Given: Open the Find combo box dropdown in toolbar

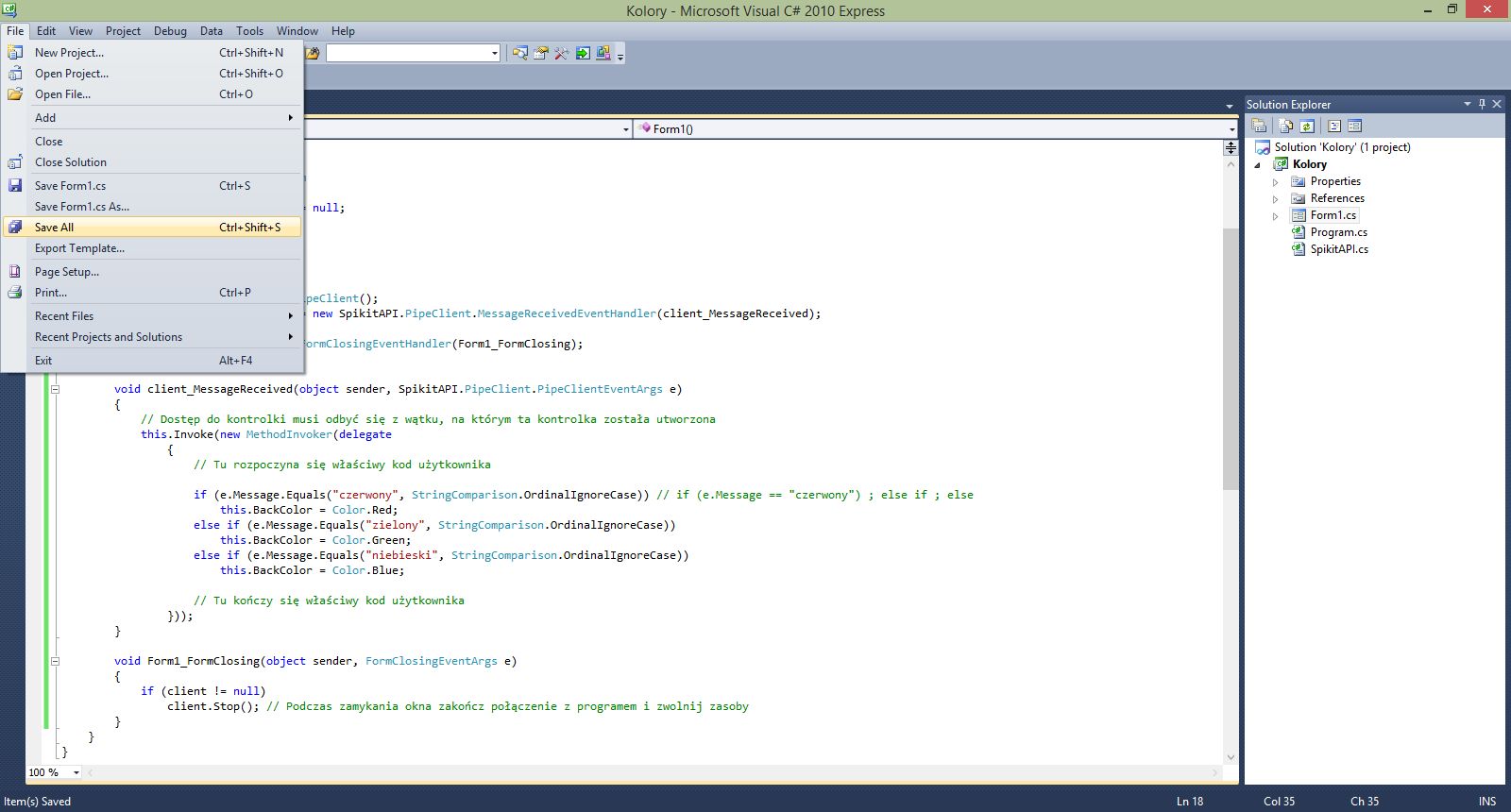Looking at the screenshot, I should coord(495,53).
